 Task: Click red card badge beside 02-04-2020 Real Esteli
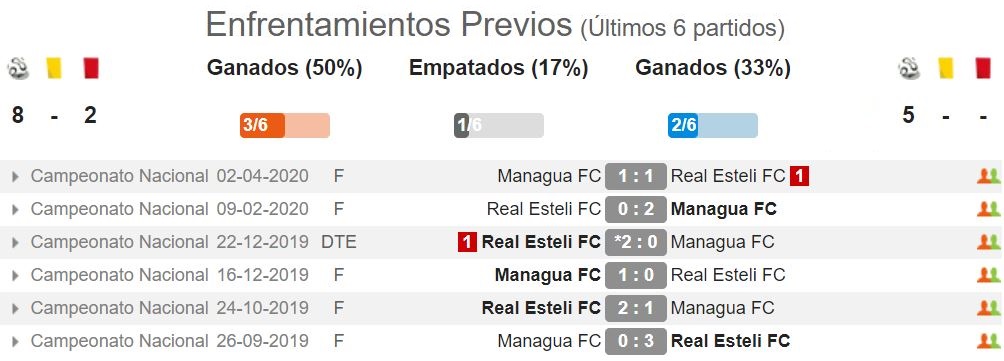799,176
